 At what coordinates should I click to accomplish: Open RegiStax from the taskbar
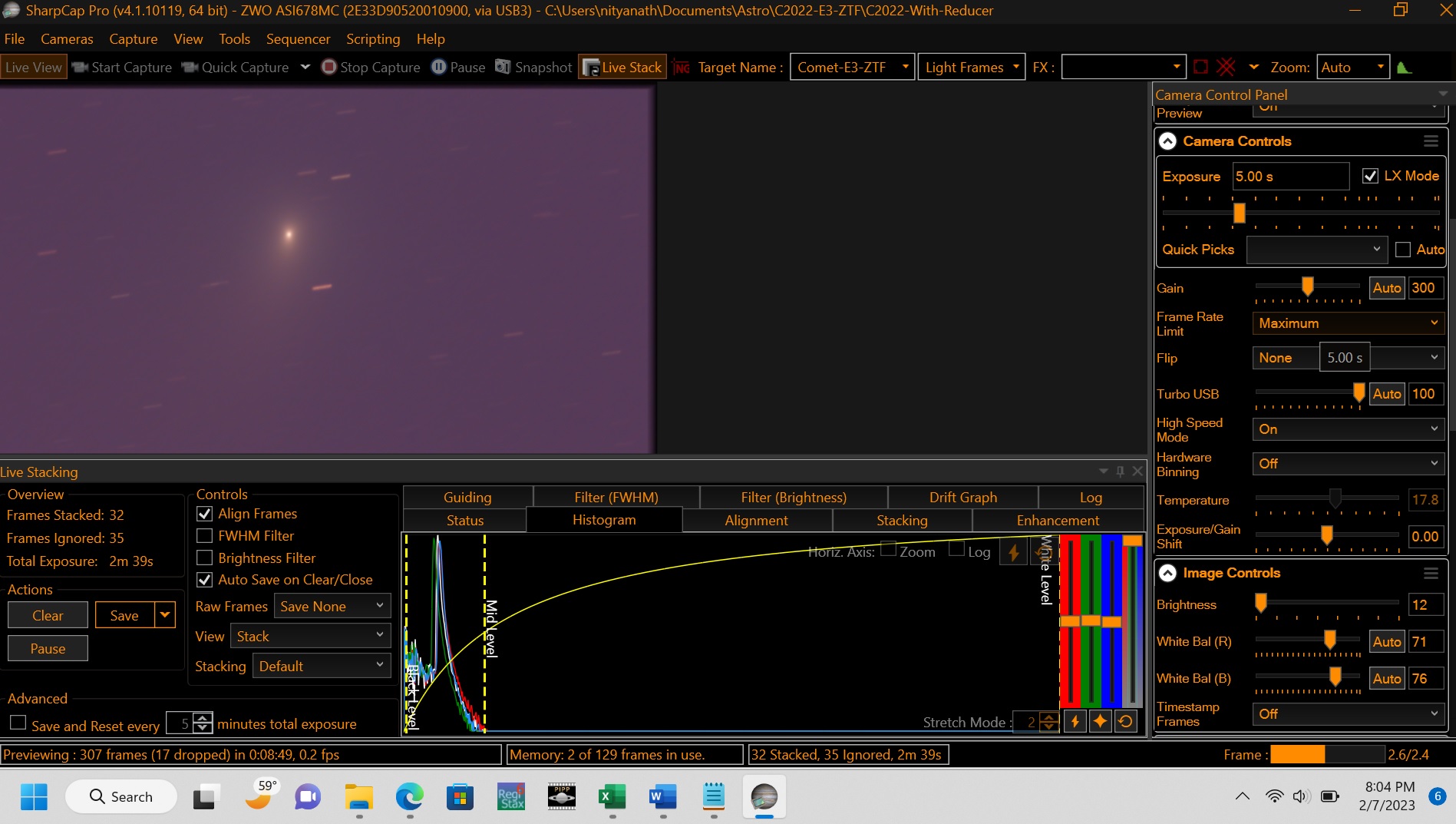[511, 797]
